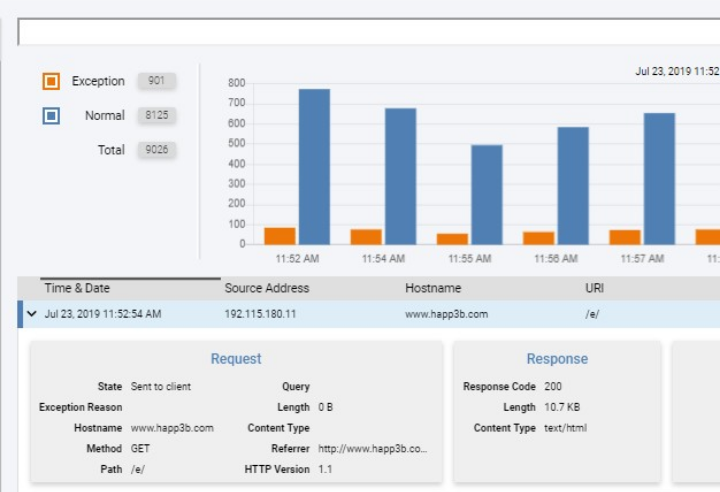Click the blue bar for 11:55 AM
The image size is (720, 492).
pyautogui.click(x=487, y=195)
